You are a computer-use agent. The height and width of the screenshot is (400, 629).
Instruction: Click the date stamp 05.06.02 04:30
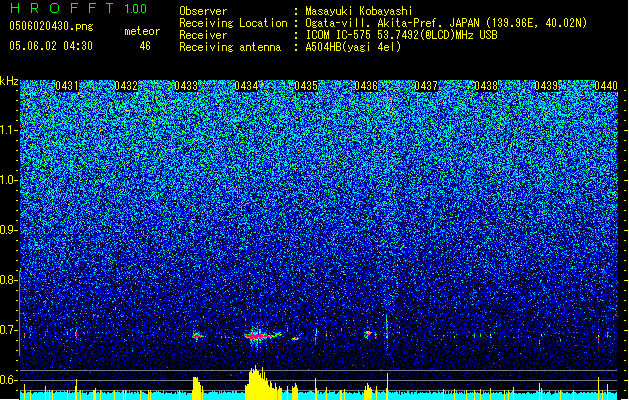pos(51,46)
